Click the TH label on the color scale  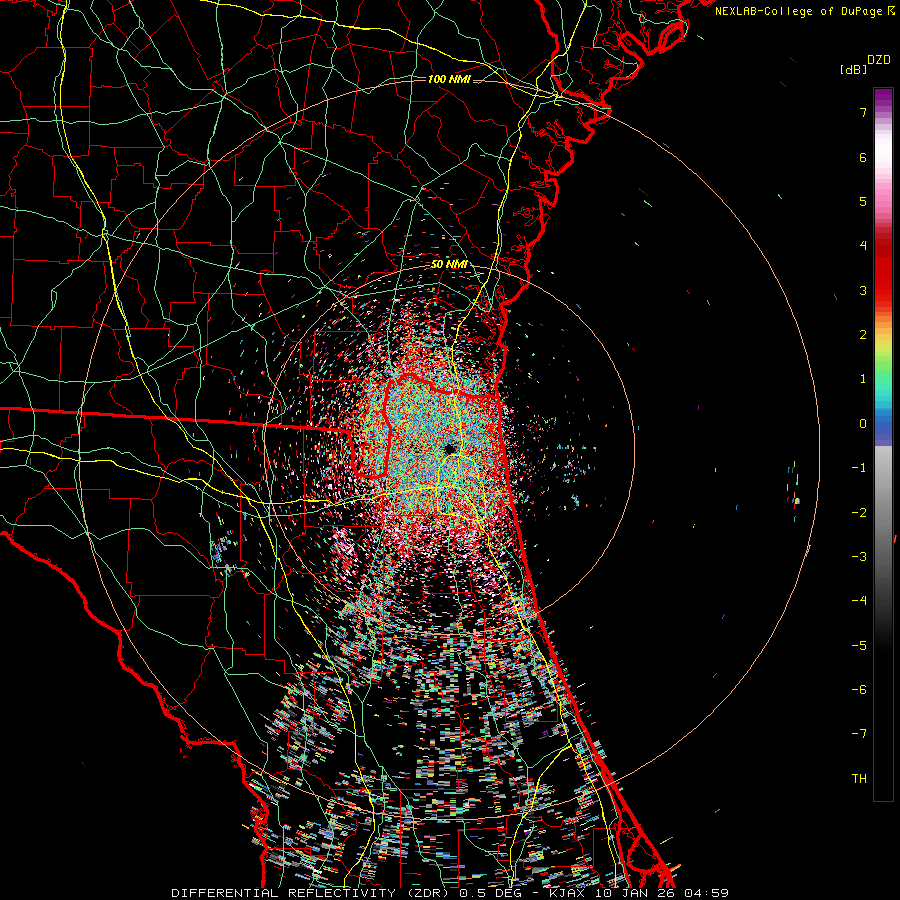859,778
